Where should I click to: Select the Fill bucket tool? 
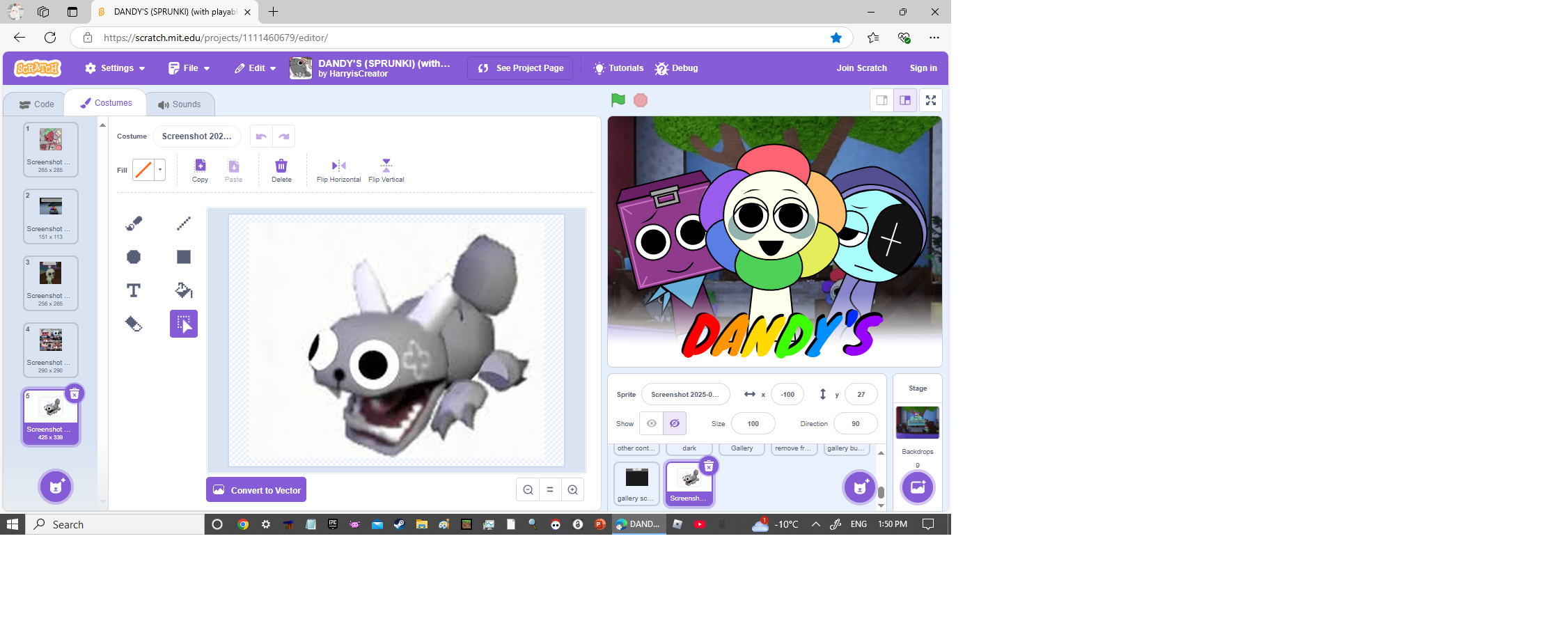[x=184, y=290]
